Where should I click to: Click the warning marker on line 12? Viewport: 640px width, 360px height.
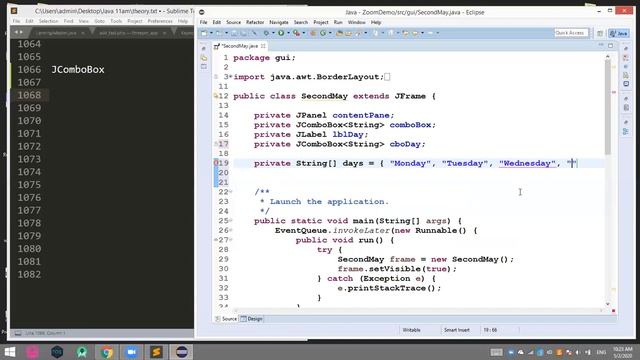point(216,96)
